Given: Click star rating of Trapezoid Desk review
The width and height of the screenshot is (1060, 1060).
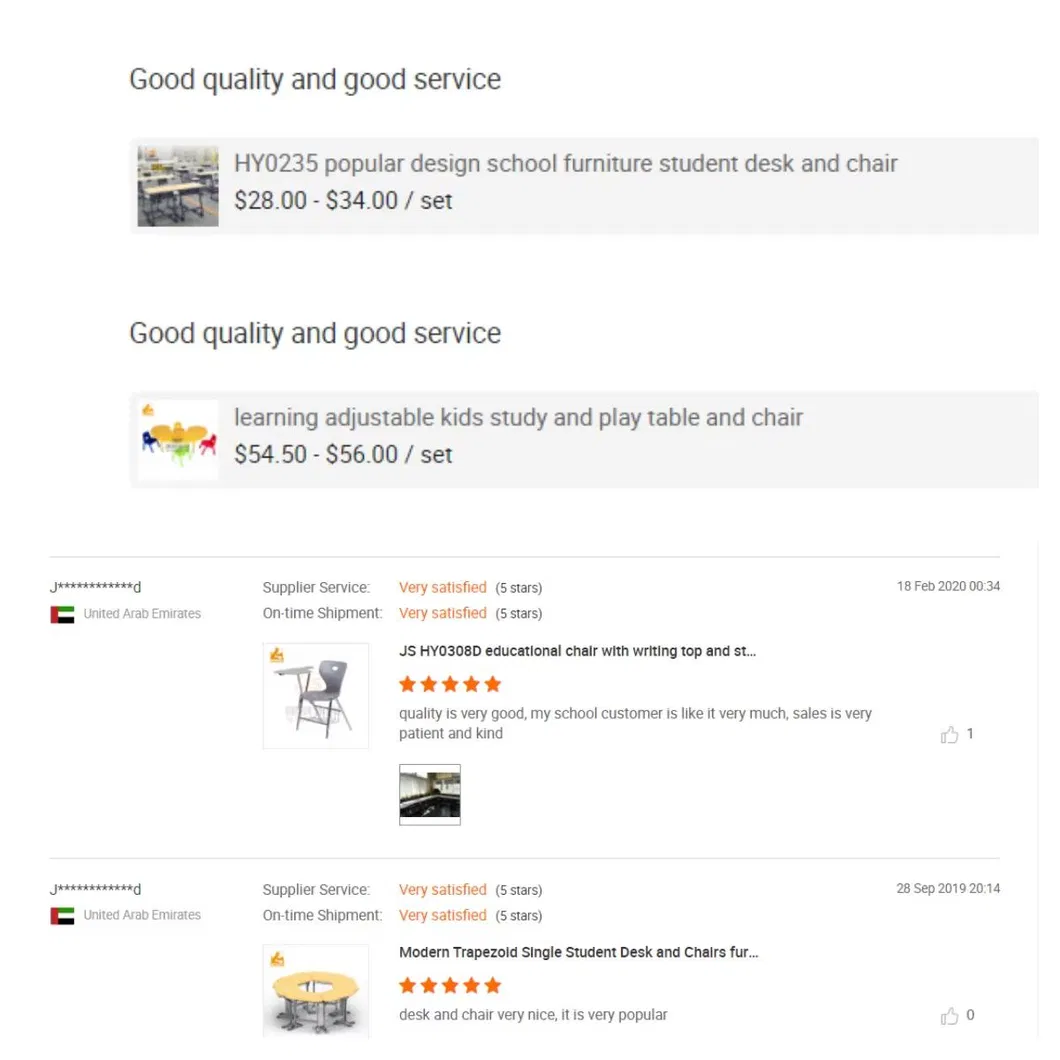Looking at the screenshot, I should pos(450,986).
